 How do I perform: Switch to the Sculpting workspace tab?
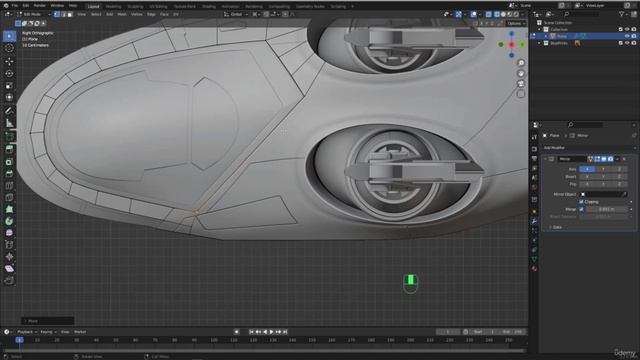pyautogui.click(x=135, y=7)
